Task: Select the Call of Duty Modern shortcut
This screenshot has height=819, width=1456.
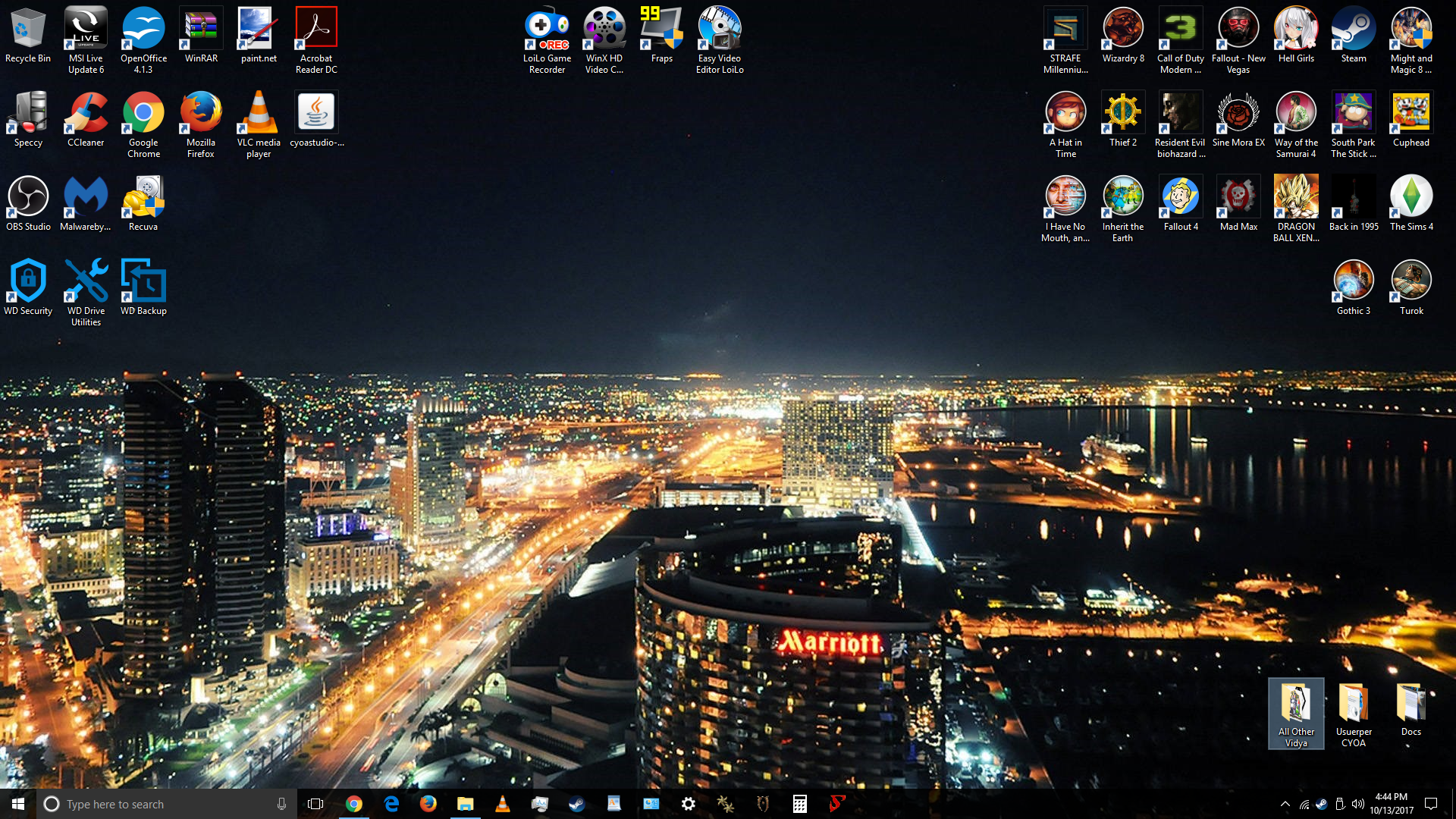Action: 1181,41
